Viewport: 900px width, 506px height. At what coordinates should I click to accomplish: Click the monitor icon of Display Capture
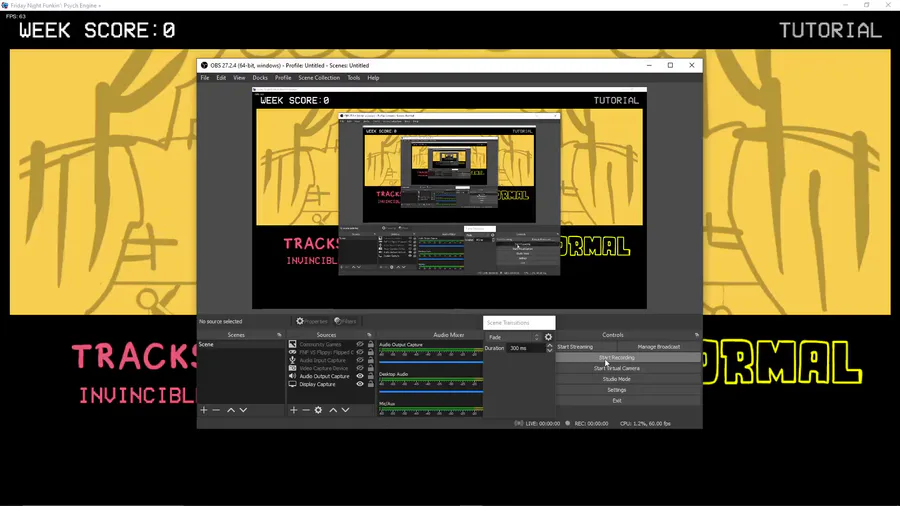click(292, 384)
